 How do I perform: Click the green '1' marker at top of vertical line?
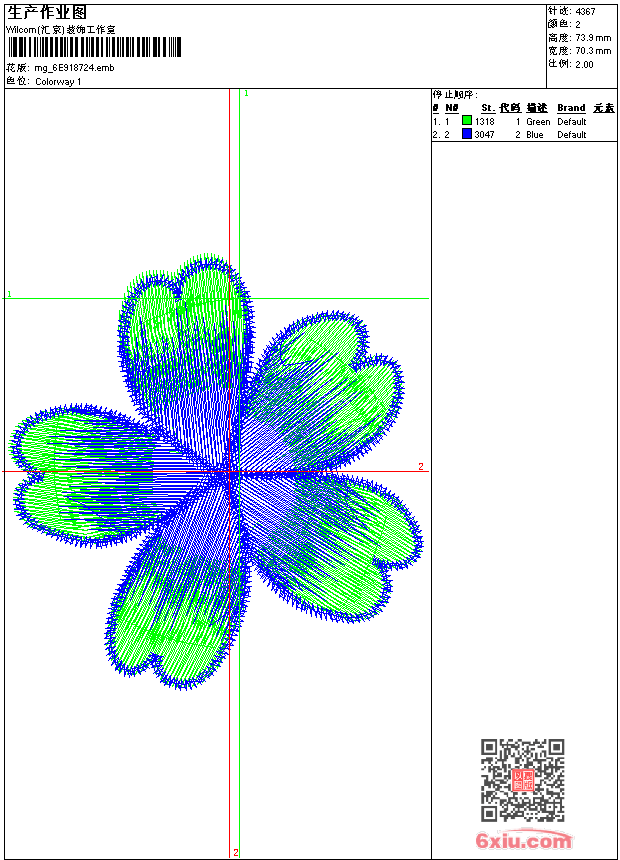pos(246,94)
